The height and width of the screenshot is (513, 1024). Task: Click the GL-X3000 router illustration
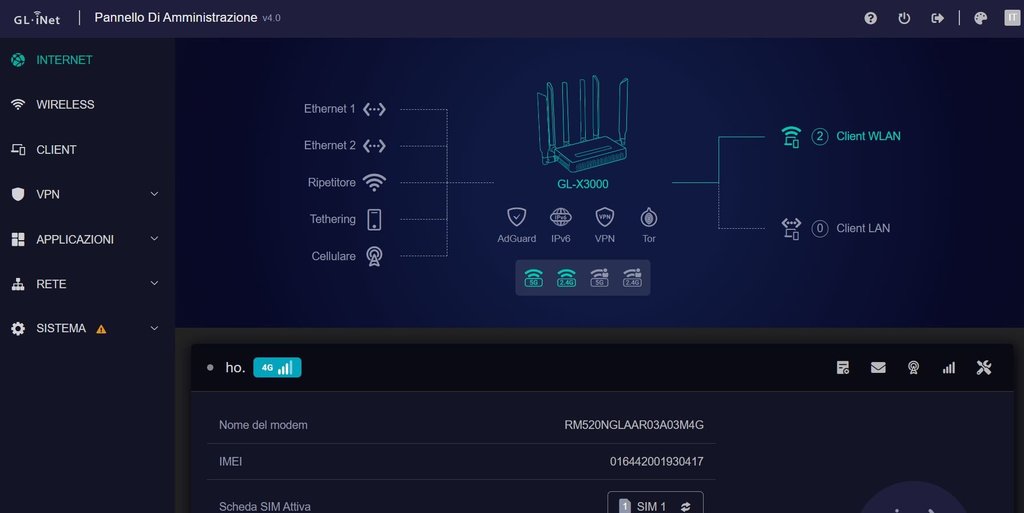point(583,123)
